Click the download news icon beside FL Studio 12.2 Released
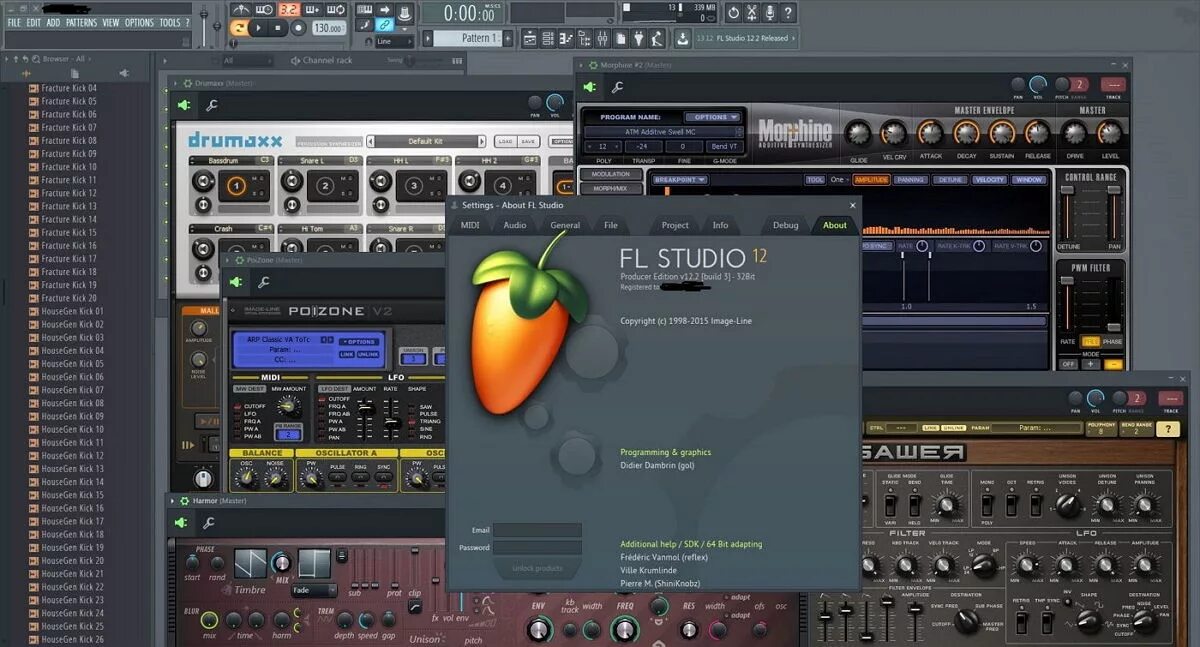The width and height of the screenshot is (1200, 647). (x=682, y=38)
